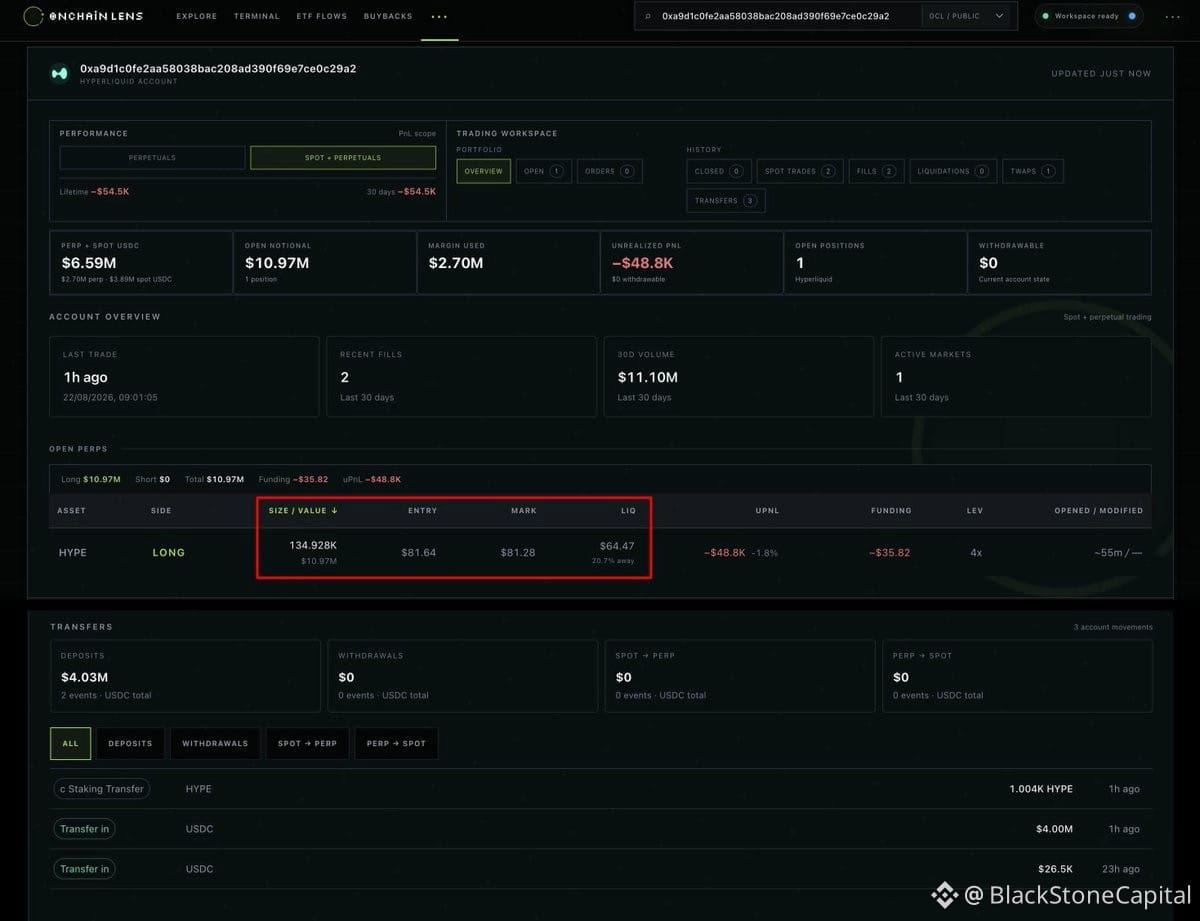This screenshot has width=1200, height=921.
Task: Click the Side column header
Action: (161, 510)
